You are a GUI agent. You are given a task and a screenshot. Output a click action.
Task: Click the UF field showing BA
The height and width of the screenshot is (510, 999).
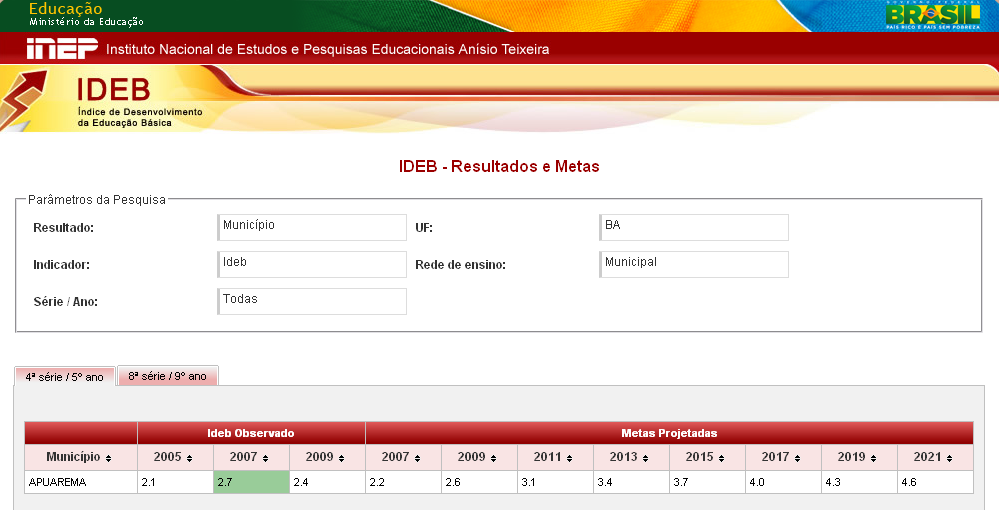pos(694,228)
